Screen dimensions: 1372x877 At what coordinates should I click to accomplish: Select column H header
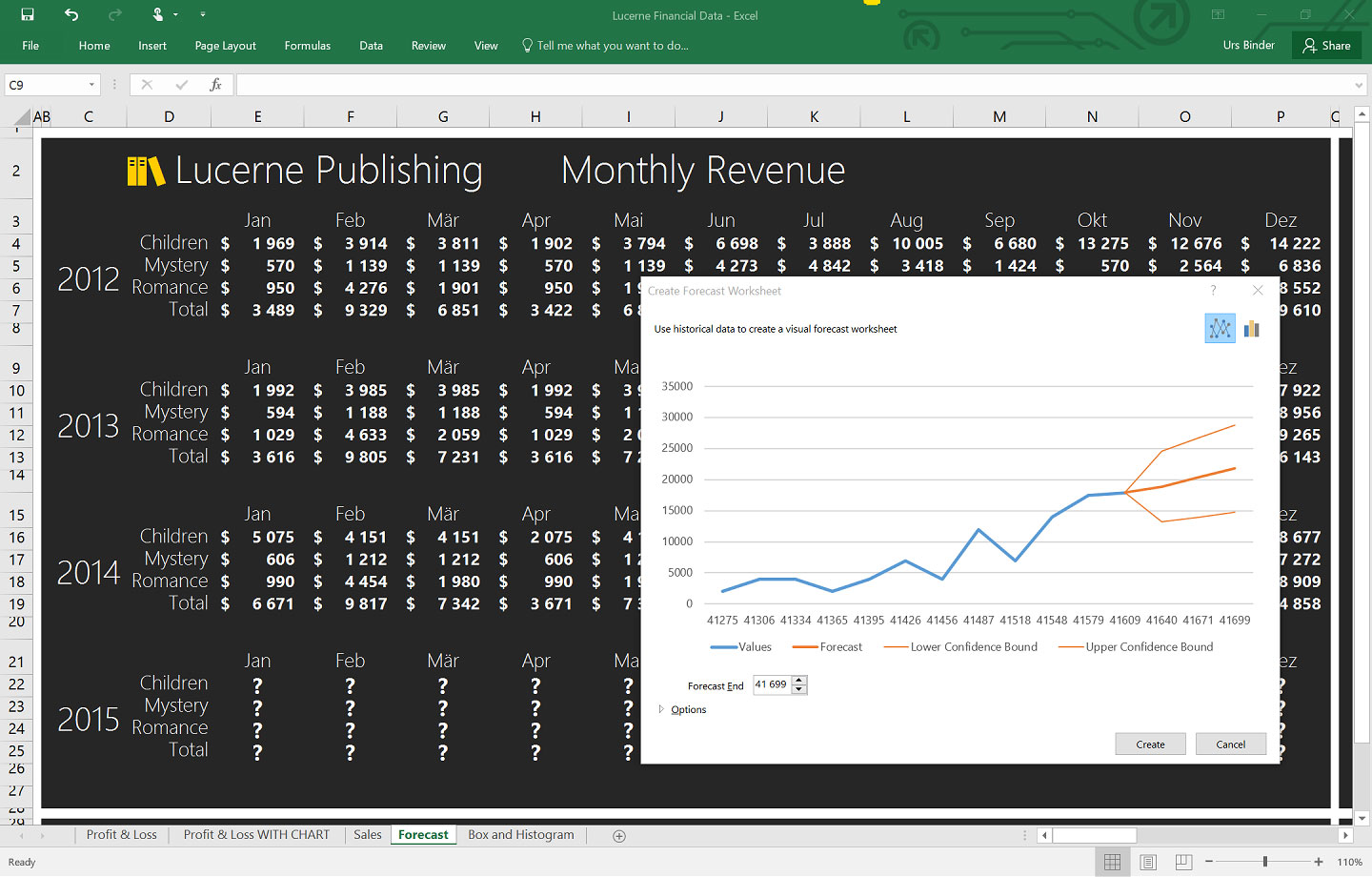pyautogui.click(x=535, y=117)
